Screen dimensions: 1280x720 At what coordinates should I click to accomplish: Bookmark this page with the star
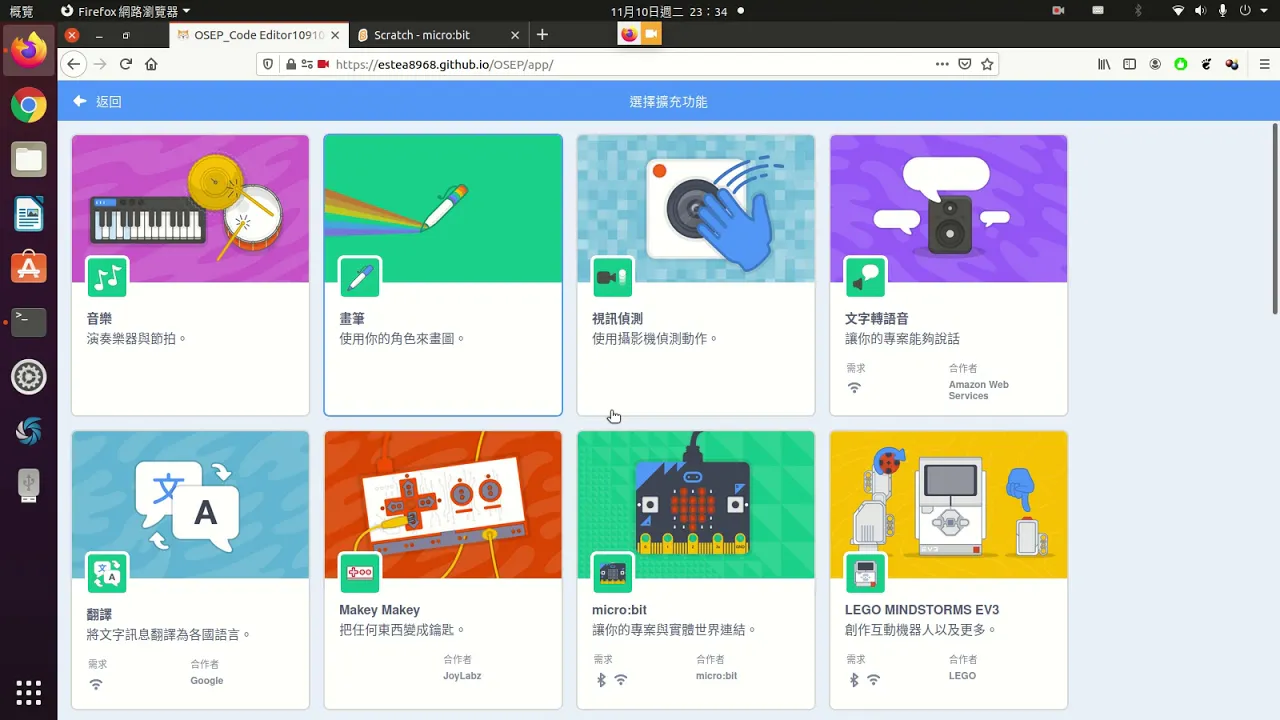click(987, 64)
